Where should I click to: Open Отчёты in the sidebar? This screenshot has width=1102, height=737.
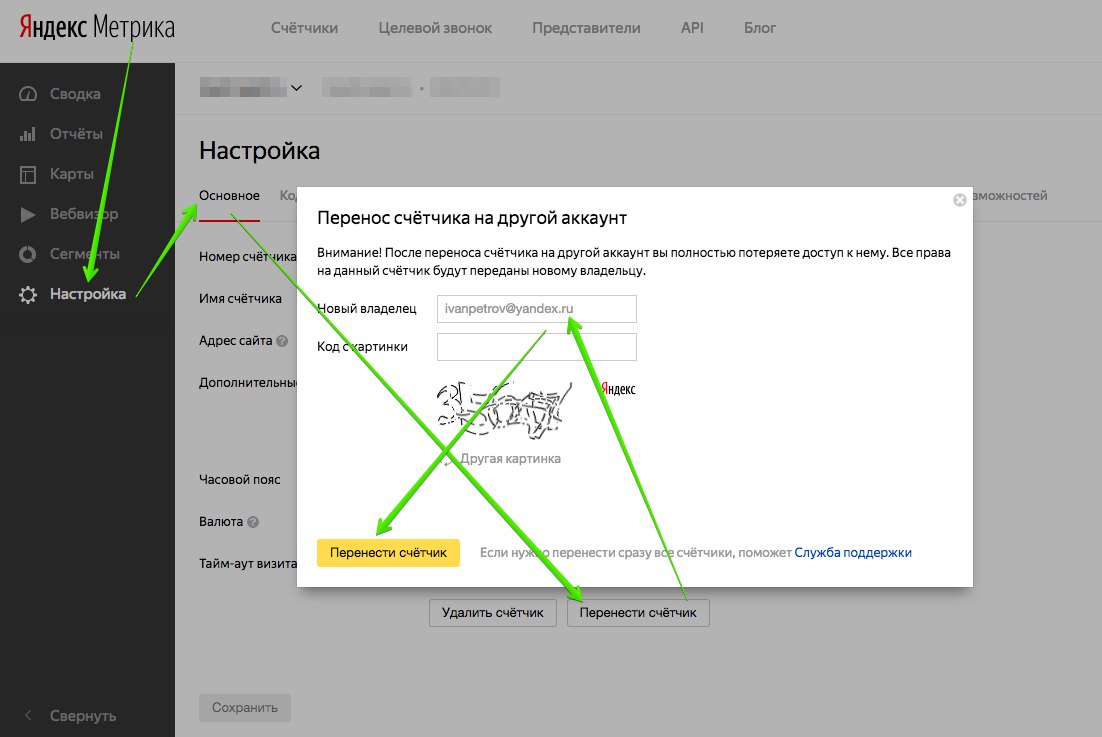(76, 133)
